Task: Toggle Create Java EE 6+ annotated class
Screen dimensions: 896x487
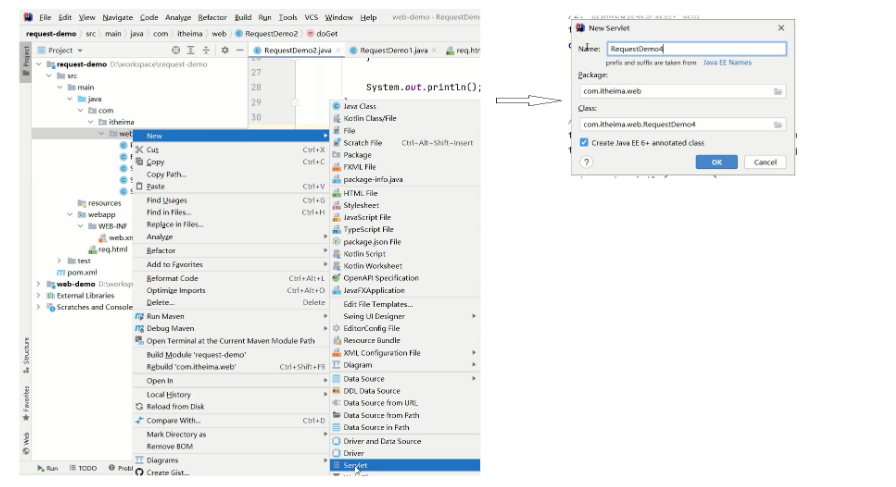Action: point(584,143)
